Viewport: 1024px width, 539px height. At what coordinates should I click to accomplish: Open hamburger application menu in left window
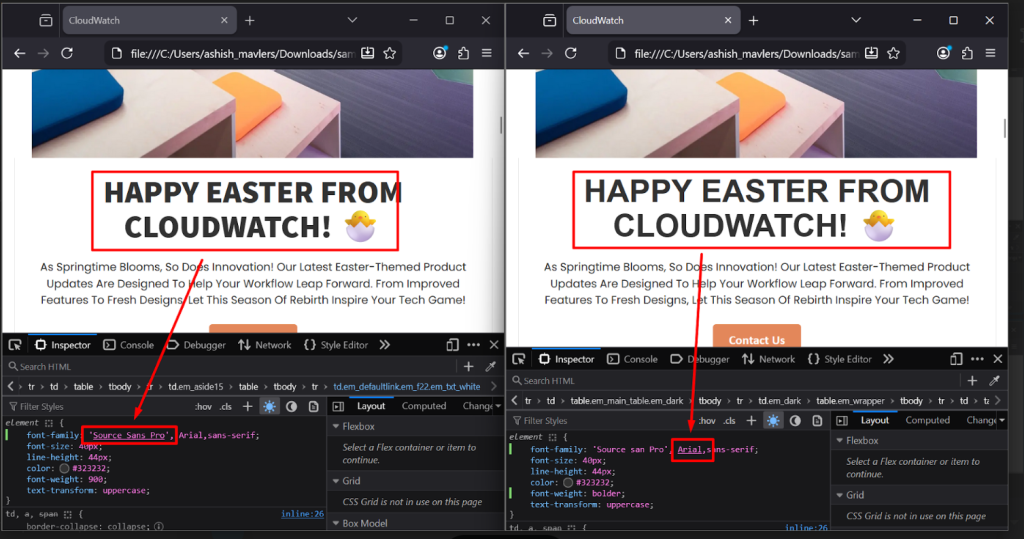[487, 53]
